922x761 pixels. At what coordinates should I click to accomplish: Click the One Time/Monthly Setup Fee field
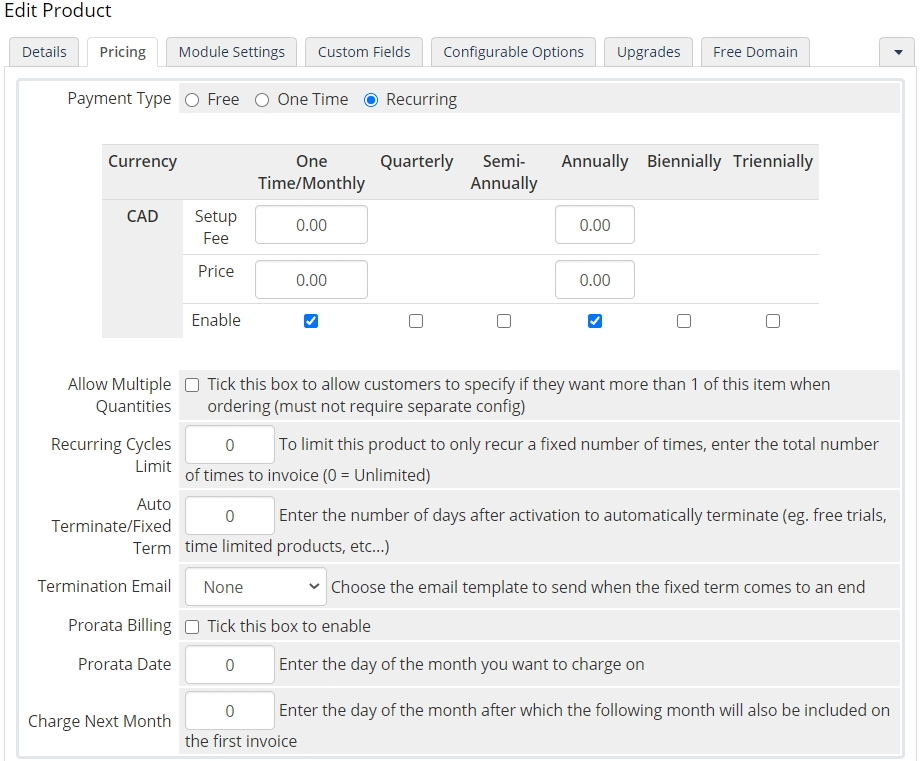pyautogui.click(x=311, y=225)
